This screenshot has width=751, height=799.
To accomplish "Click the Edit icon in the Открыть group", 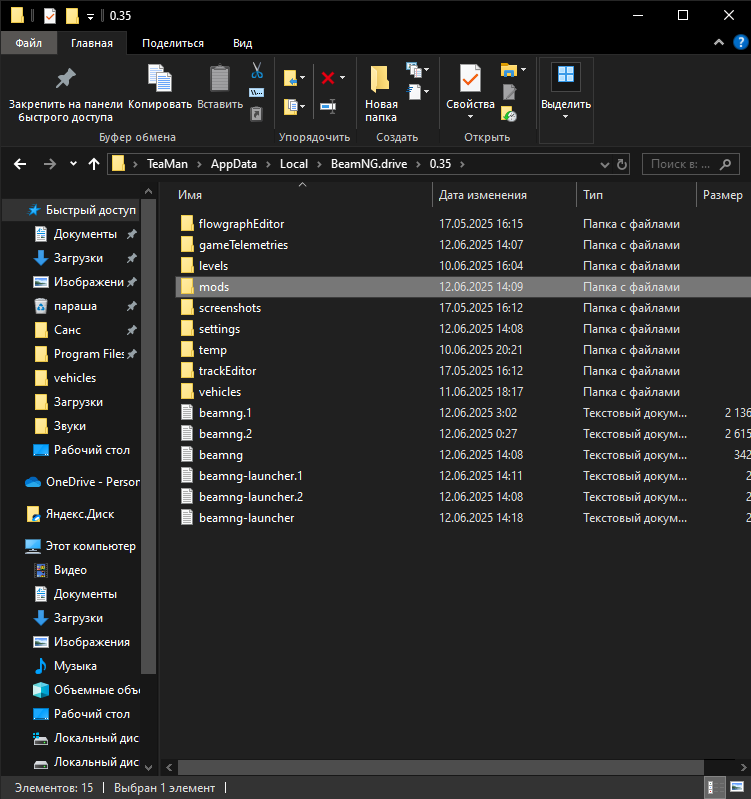I will click(509, 92).
